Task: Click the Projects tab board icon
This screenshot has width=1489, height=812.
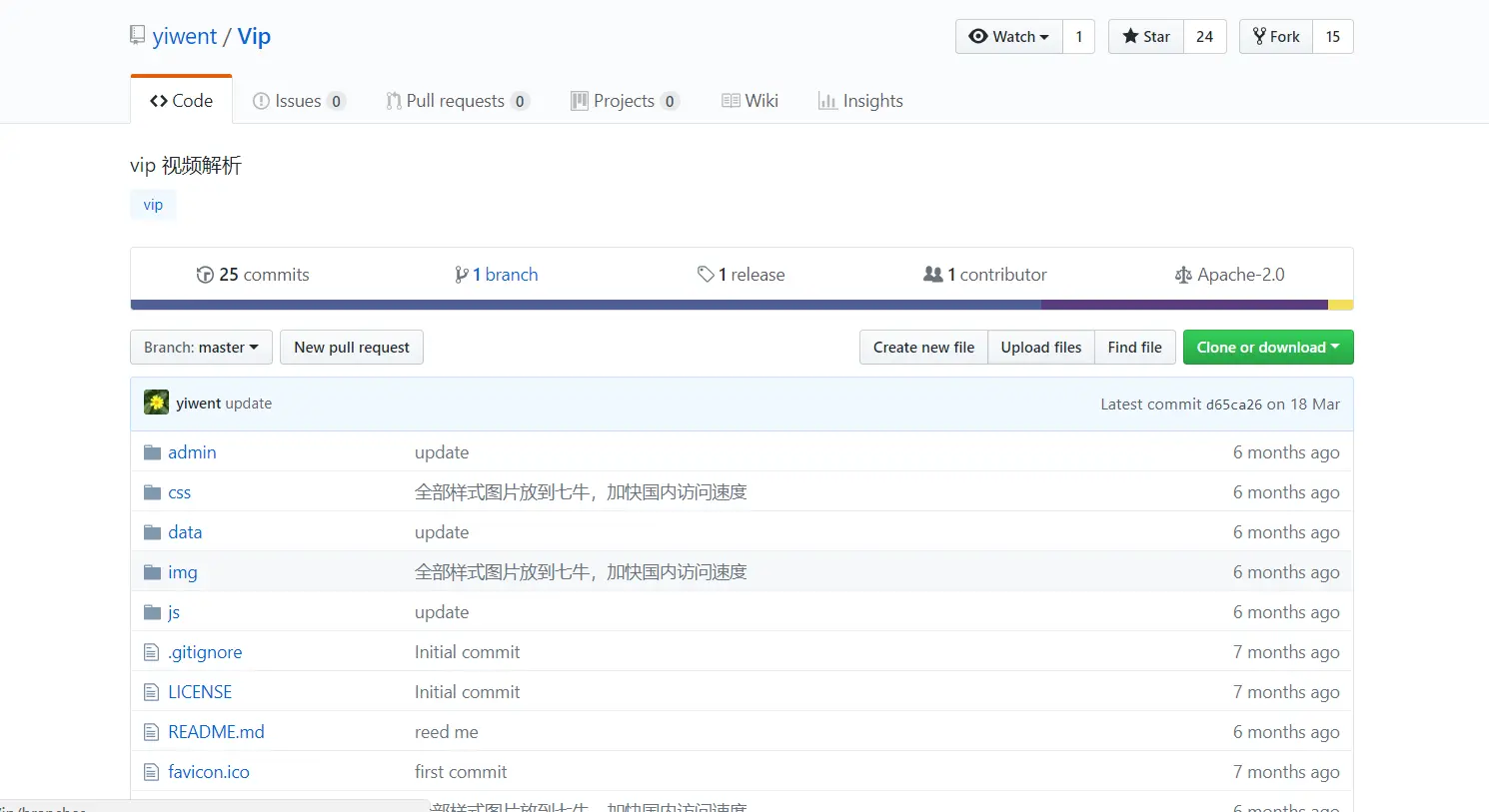Action: (580, 101)
